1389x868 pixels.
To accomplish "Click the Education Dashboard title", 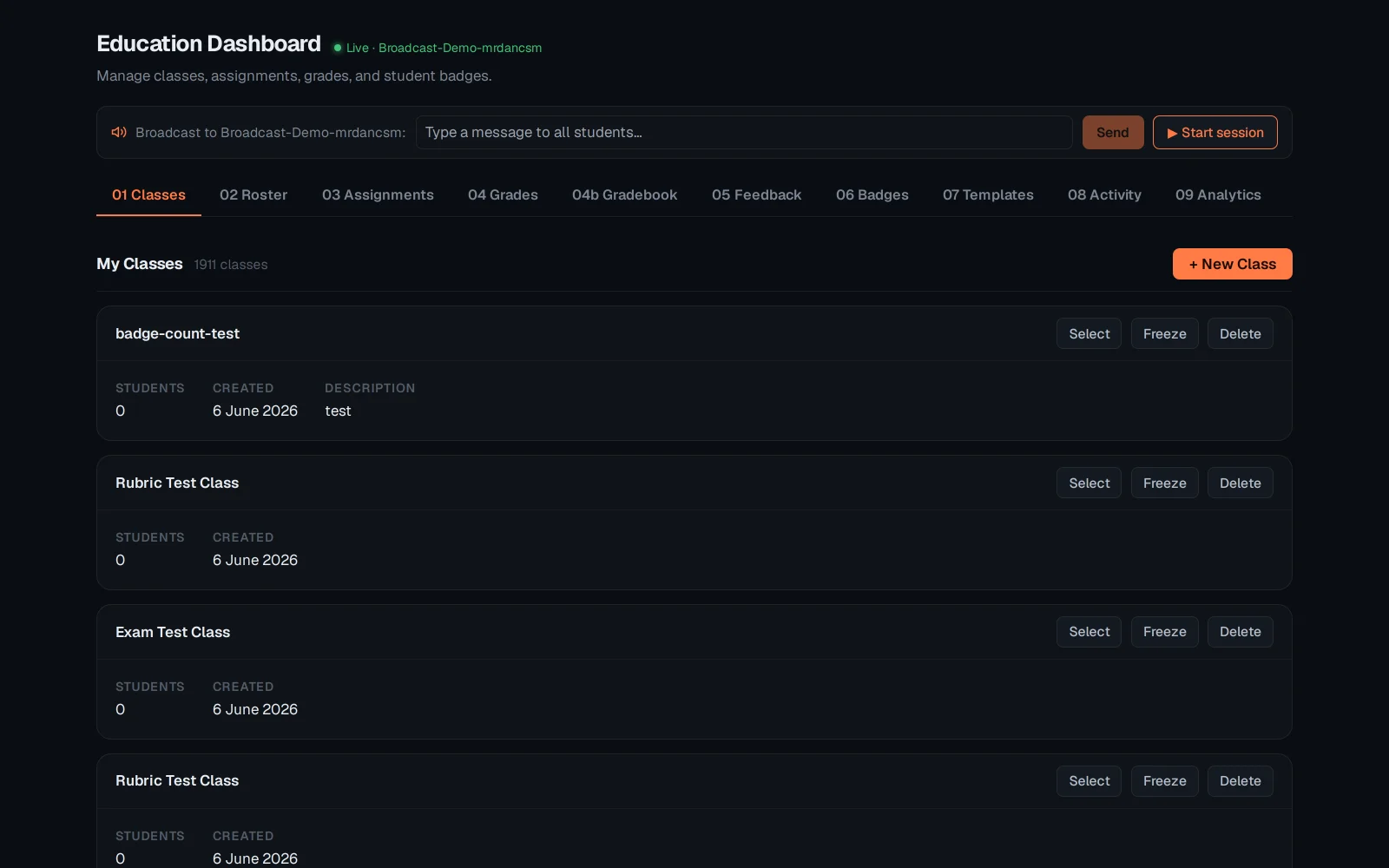I will tap(208, 43).
